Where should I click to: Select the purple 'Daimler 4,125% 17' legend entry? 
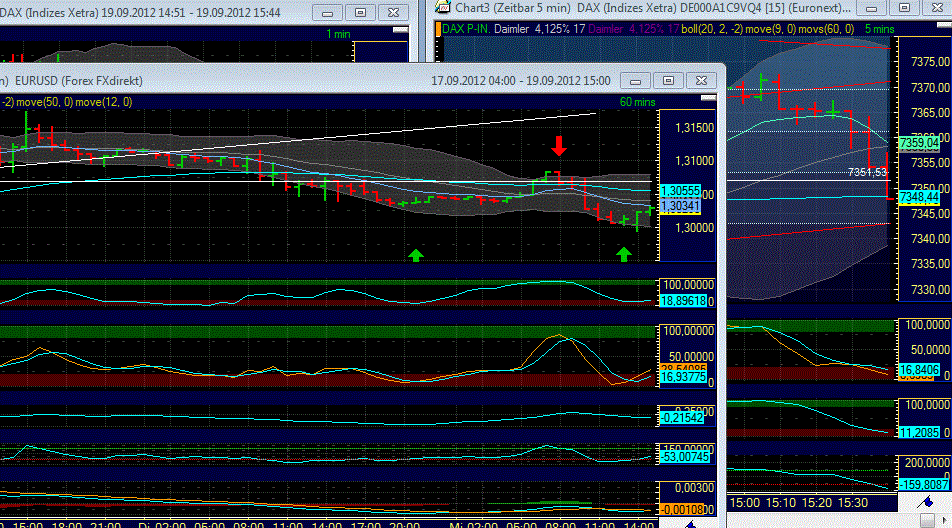634,29
